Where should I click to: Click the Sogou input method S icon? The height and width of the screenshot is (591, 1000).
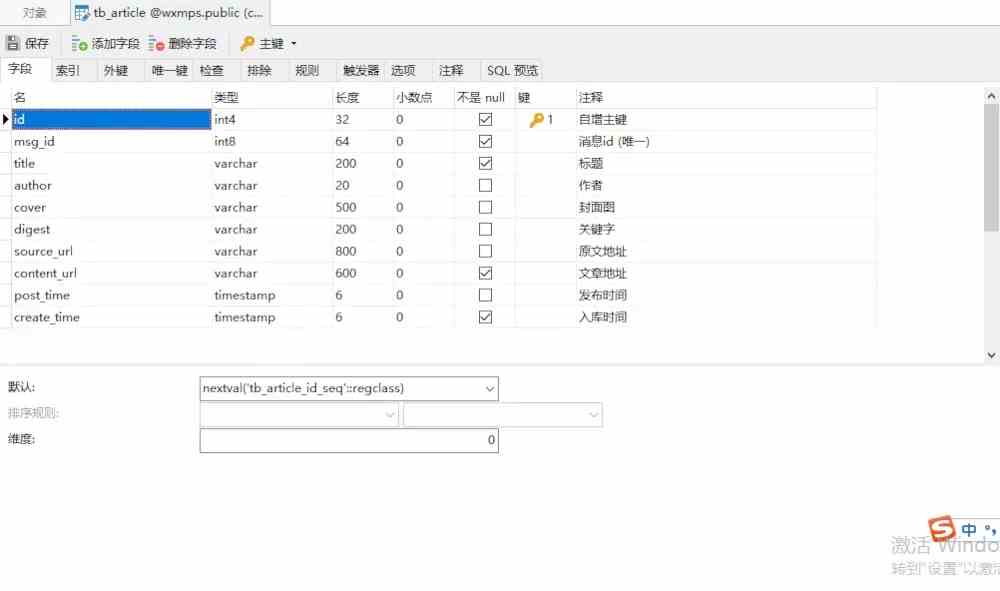click(941, 529)
